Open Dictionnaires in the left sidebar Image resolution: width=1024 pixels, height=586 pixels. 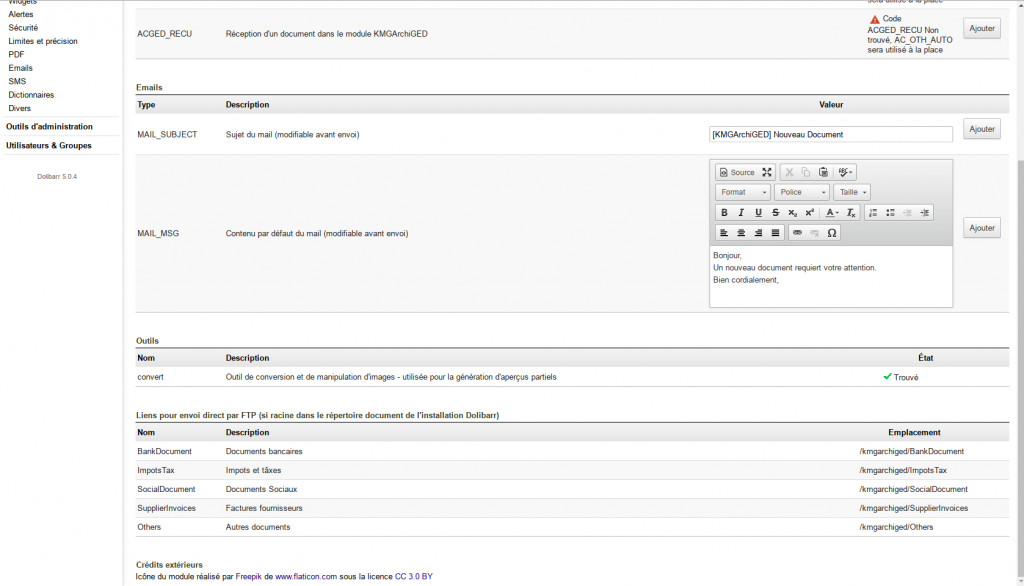tap(31, 95)
